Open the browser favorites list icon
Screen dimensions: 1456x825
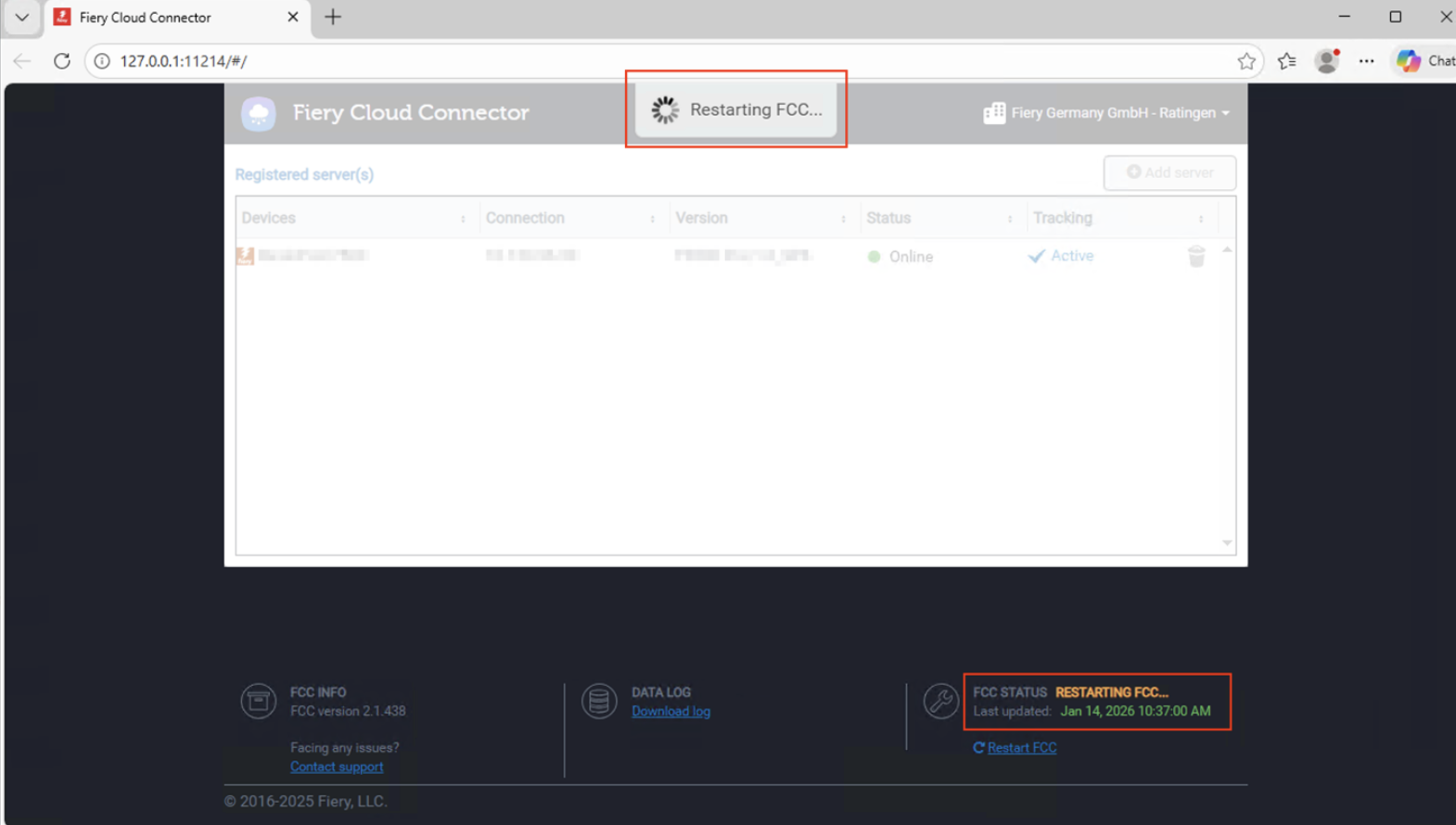[1287, 61]
